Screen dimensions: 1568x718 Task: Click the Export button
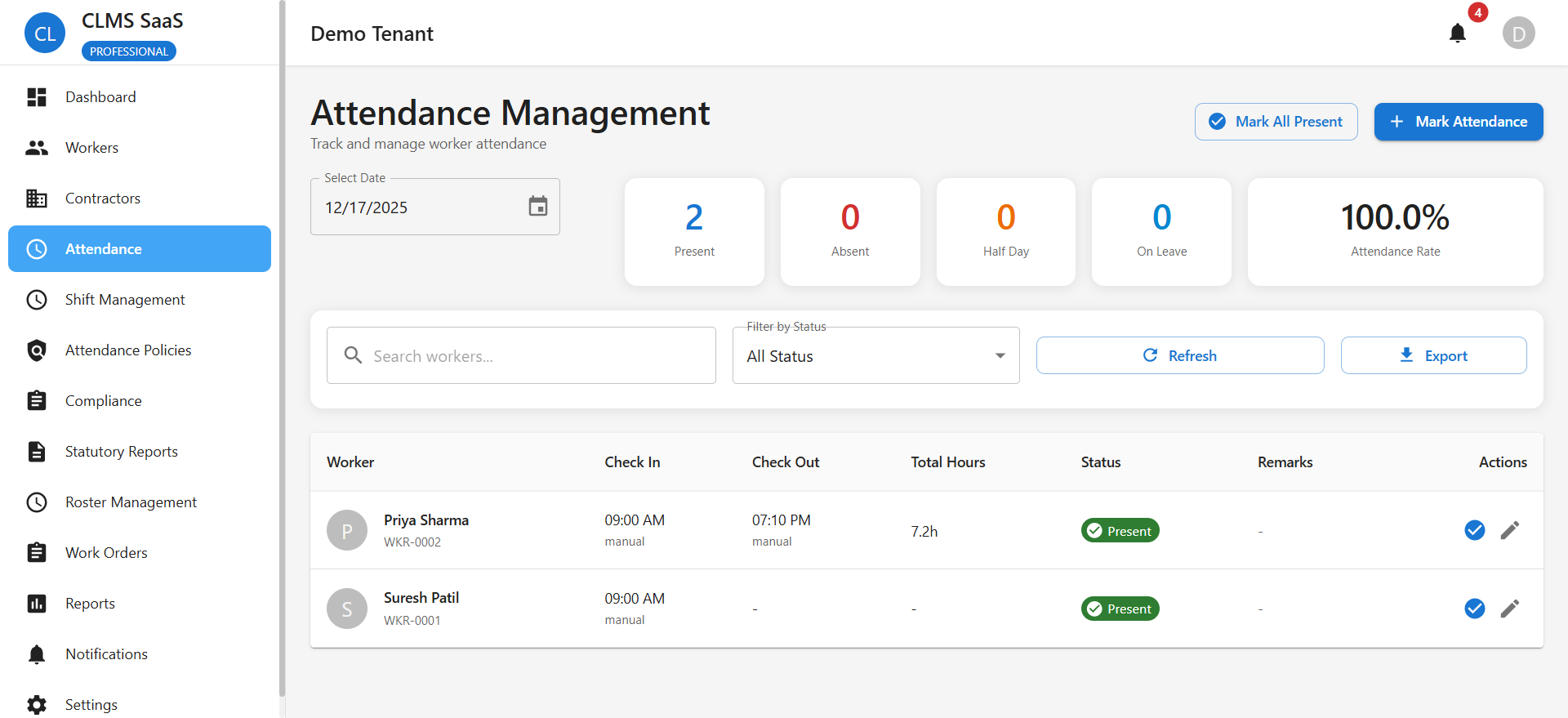pos(1433,356)
